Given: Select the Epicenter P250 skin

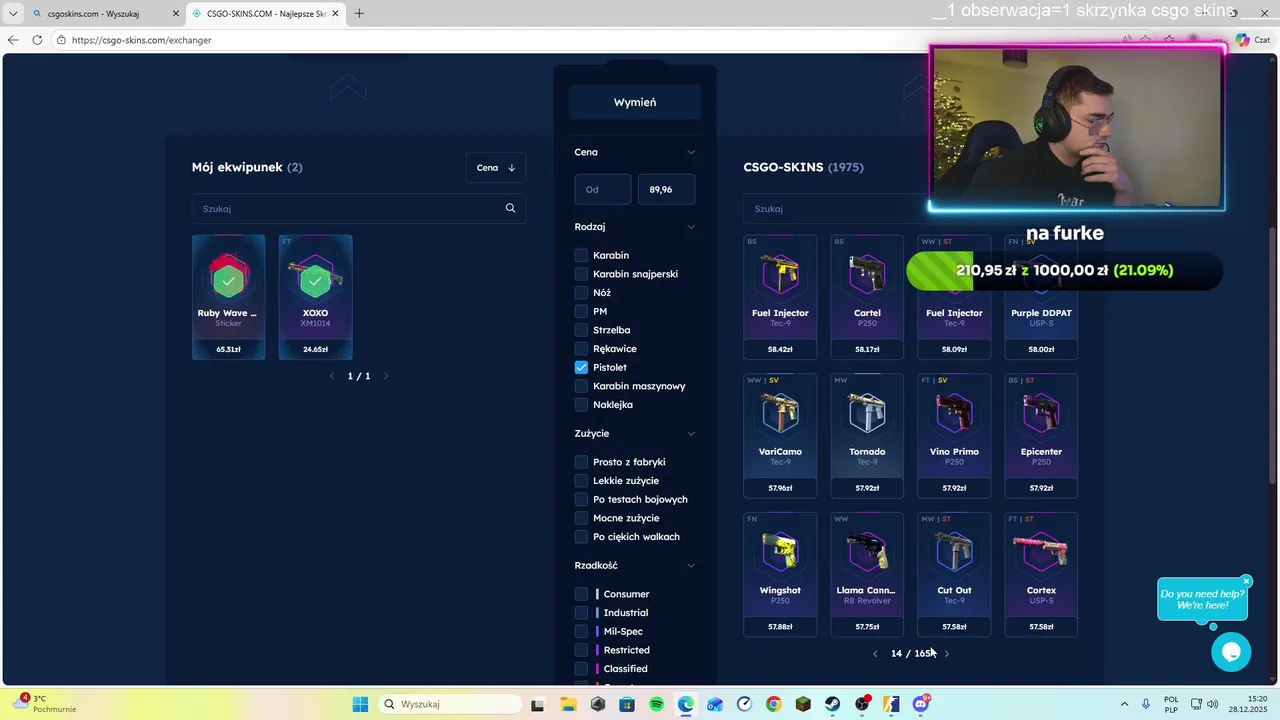Looking at the screenshot, I should 1041,435.
